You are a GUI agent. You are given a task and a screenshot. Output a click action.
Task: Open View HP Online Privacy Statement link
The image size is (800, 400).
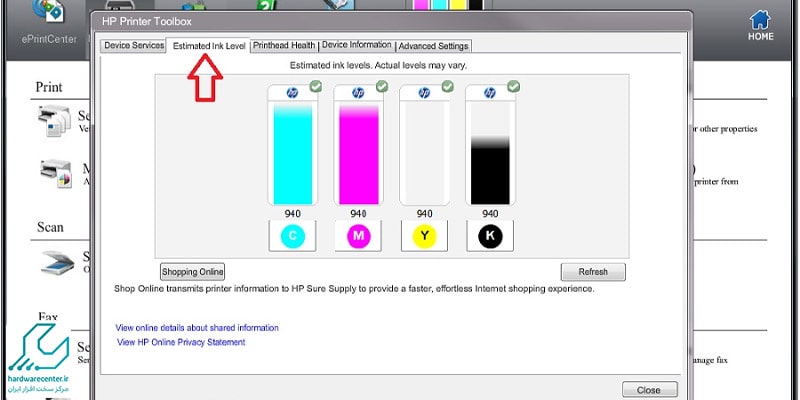[x=181, y=342]
